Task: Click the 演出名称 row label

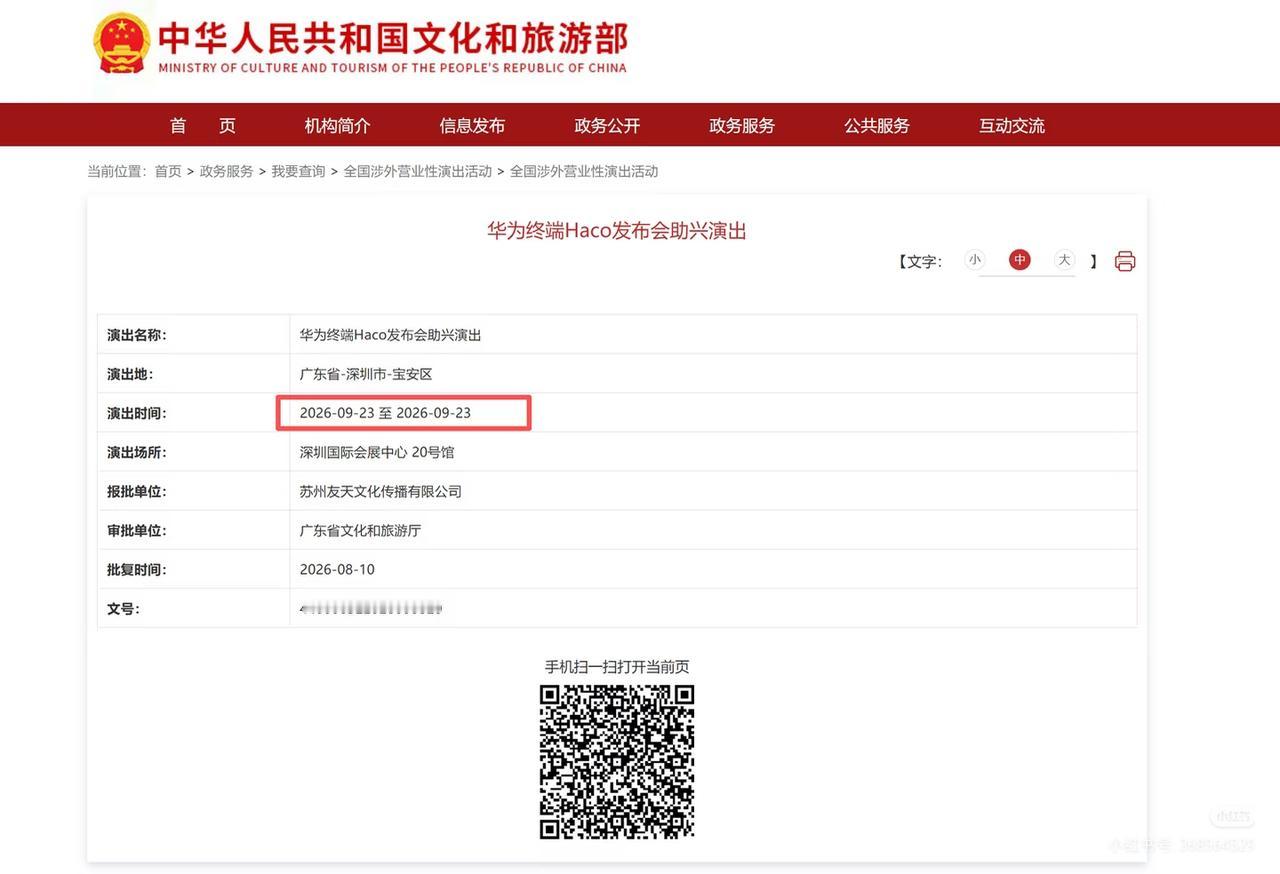Action: [x=137, y=335]
